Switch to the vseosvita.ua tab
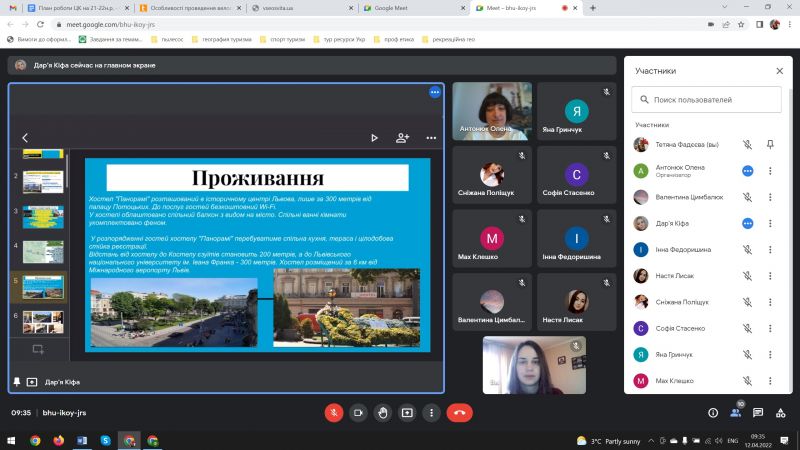Viewport: 800px width, 450px height. [301, 8]
